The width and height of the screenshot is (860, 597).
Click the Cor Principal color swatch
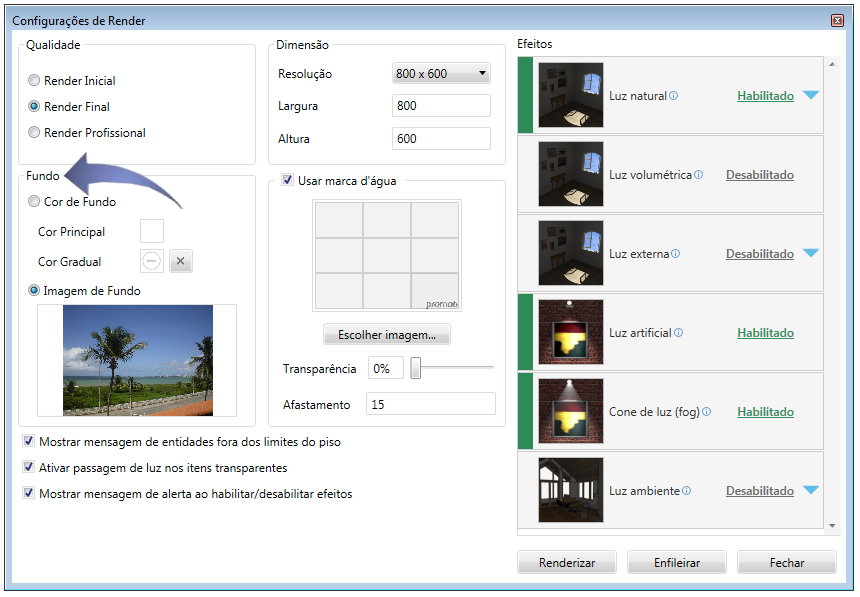point(151,231)
